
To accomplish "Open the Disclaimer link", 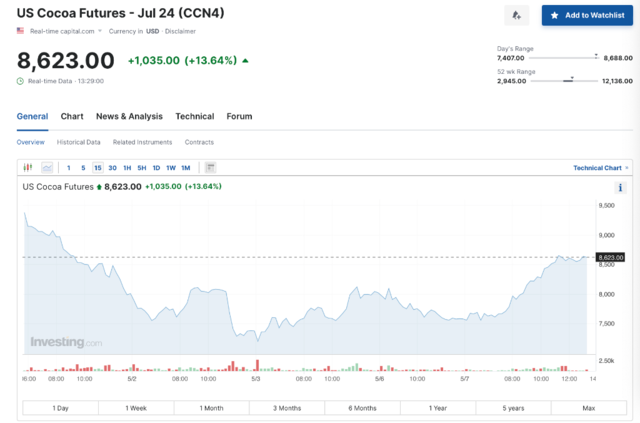I will pyautogui.click(x=182, y=31).
